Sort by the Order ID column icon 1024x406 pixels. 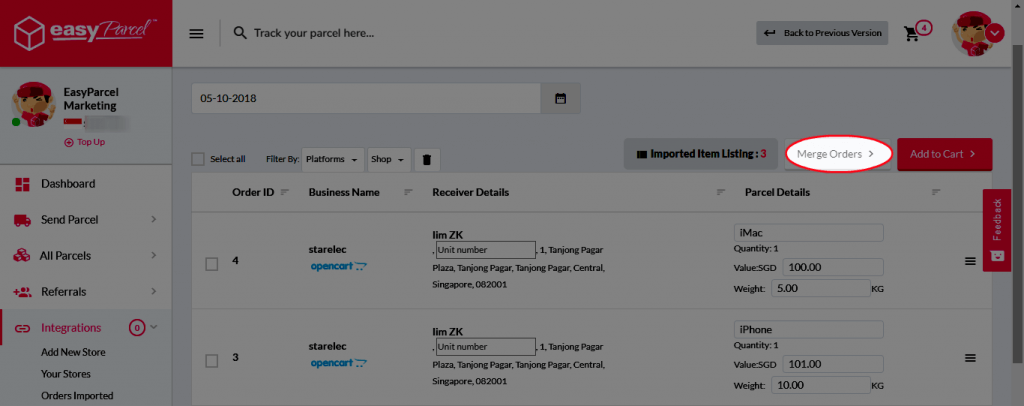point(285,193)
